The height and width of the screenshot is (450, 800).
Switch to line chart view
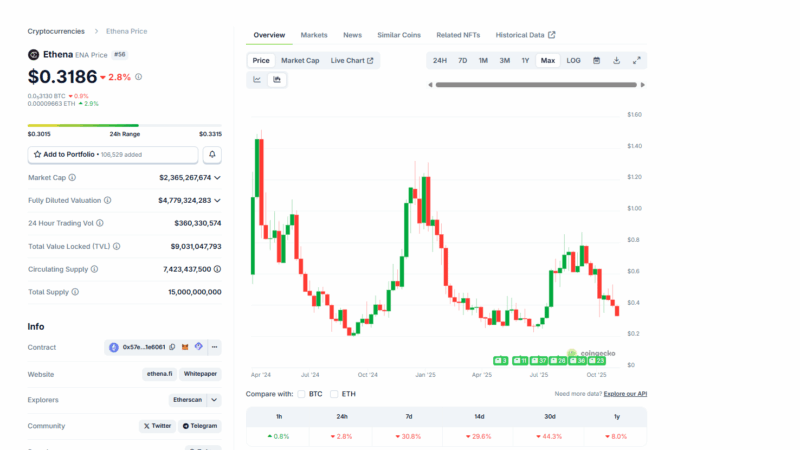[257, 80]
